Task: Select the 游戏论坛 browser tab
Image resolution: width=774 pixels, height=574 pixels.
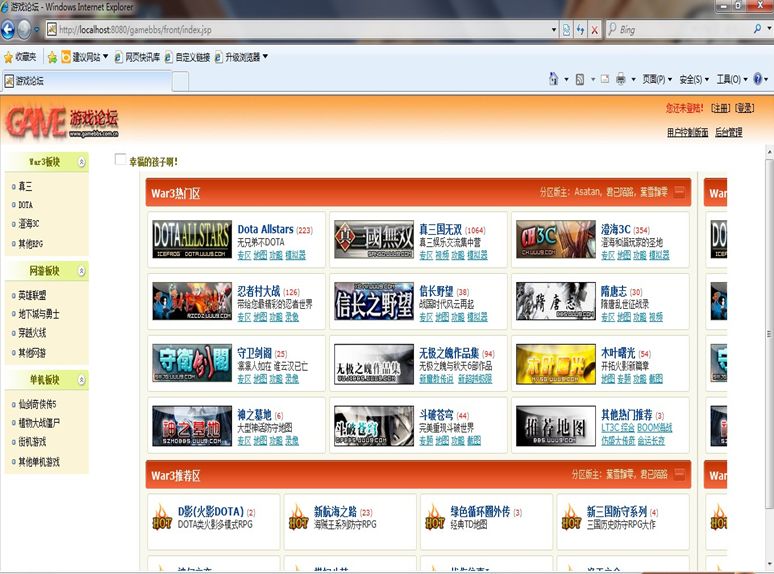Action: (86, 81)
